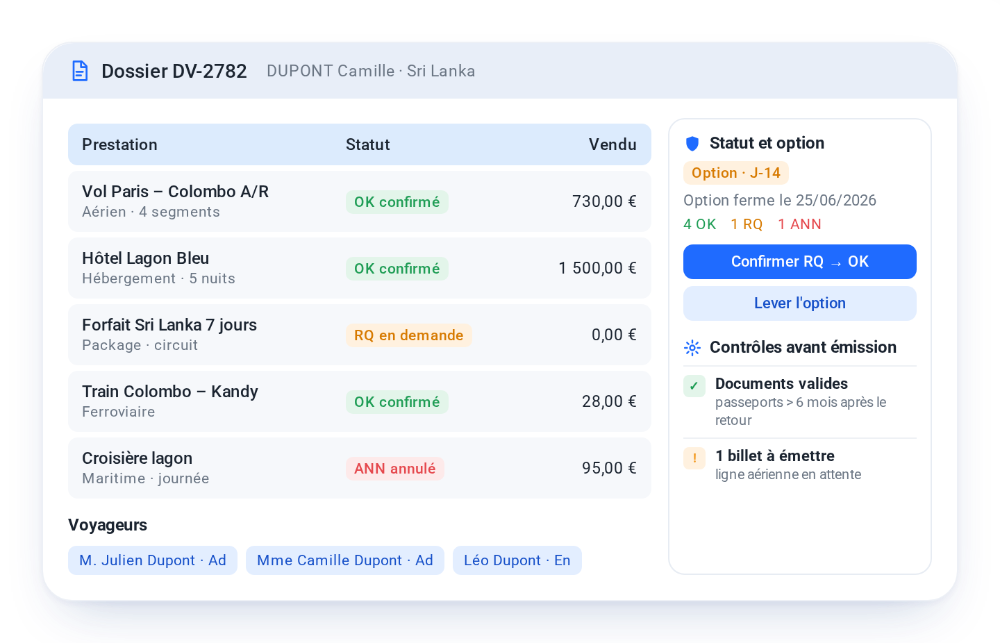
Task: Click the gear icon beside Contrôles avant émission
Action: (x=692, y=348)
